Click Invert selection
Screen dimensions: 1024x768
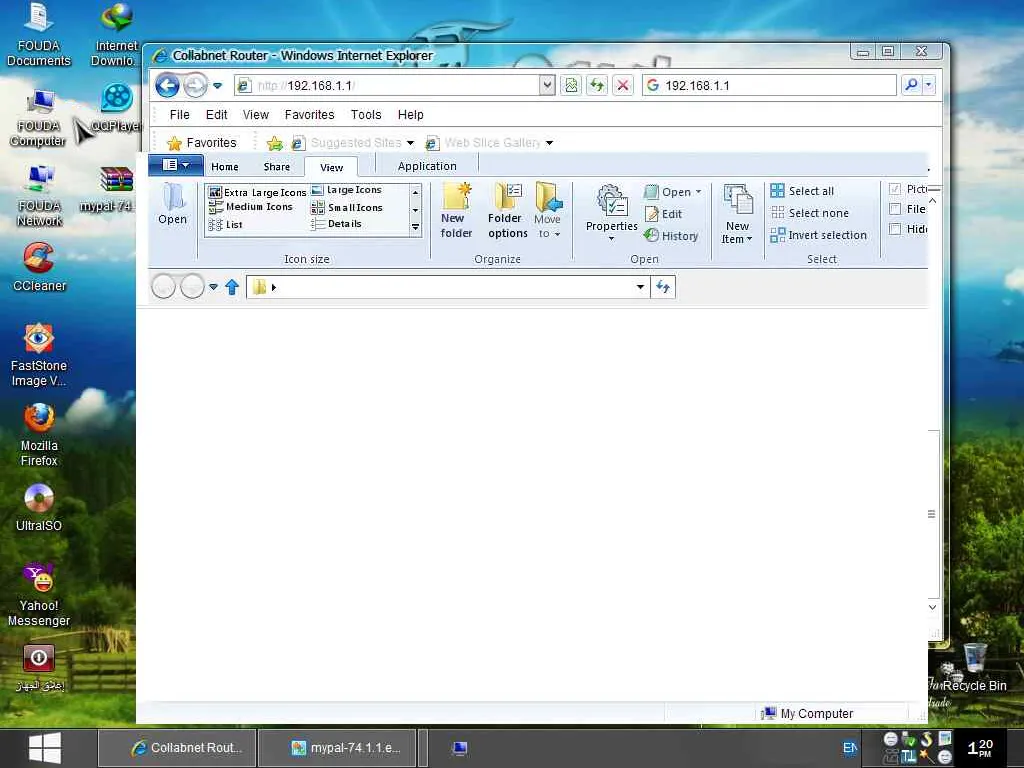click(x=819, y=235)
